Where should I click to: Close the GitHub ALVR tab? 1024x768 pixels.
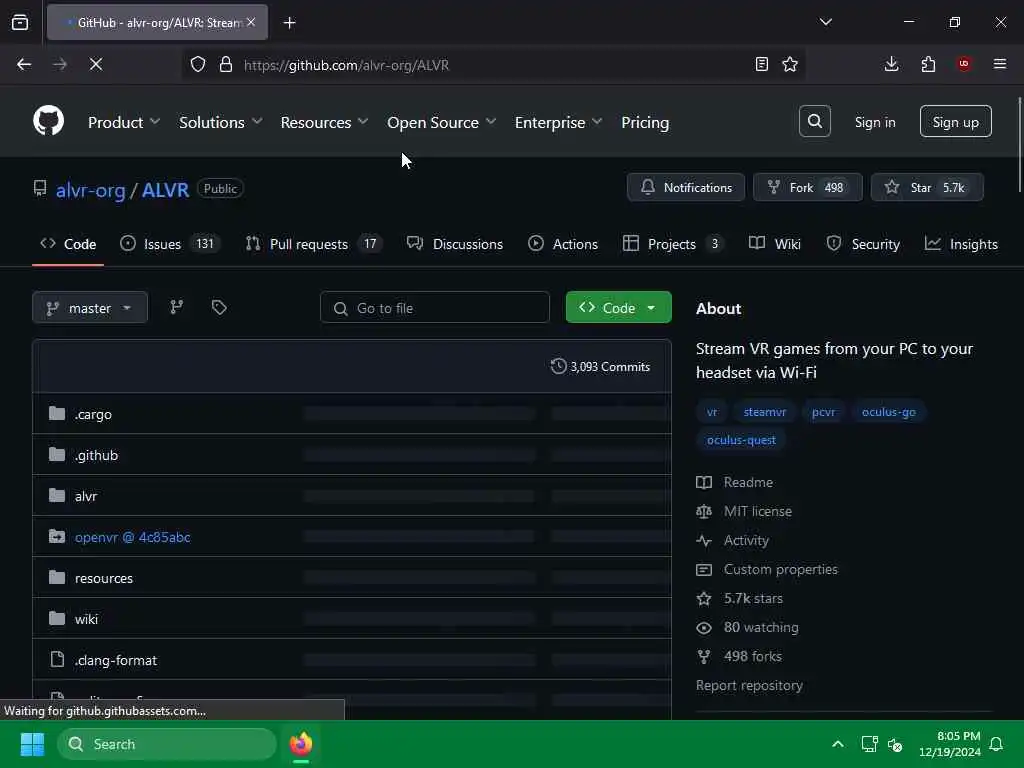coord(251,22)
